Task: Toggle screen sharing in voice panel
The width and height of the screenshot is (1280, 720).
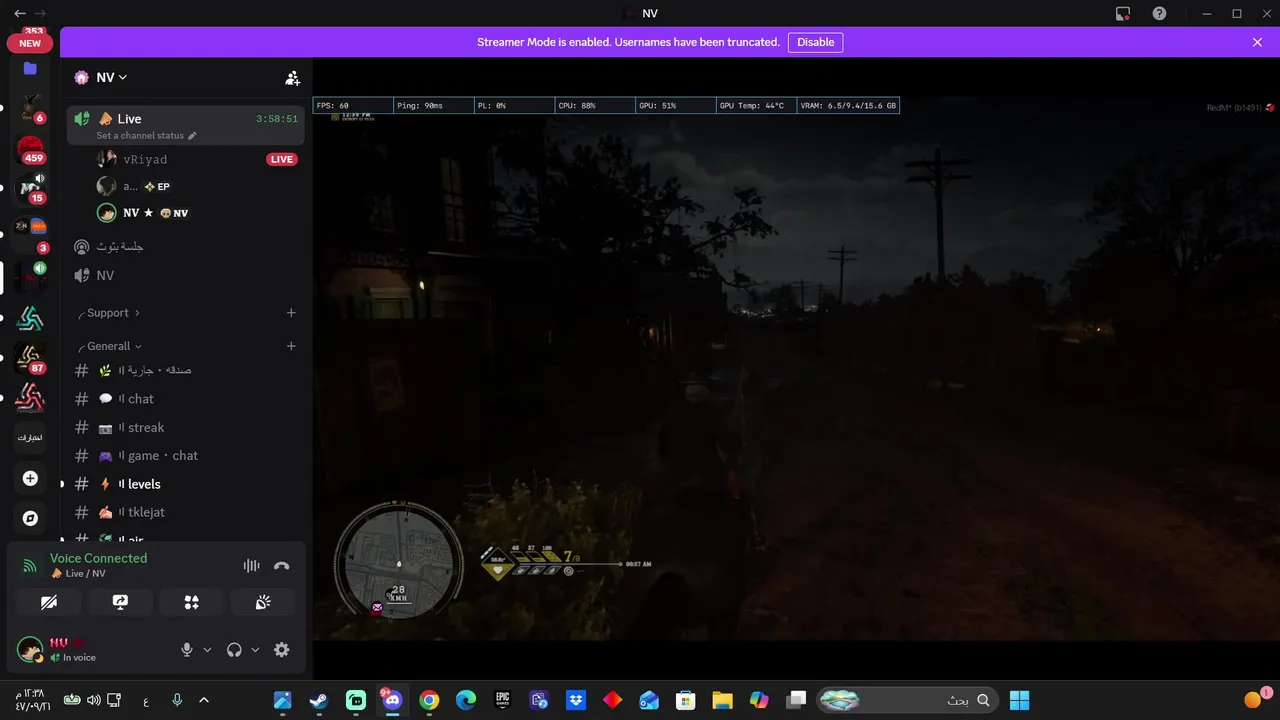Action: [120, 602]
